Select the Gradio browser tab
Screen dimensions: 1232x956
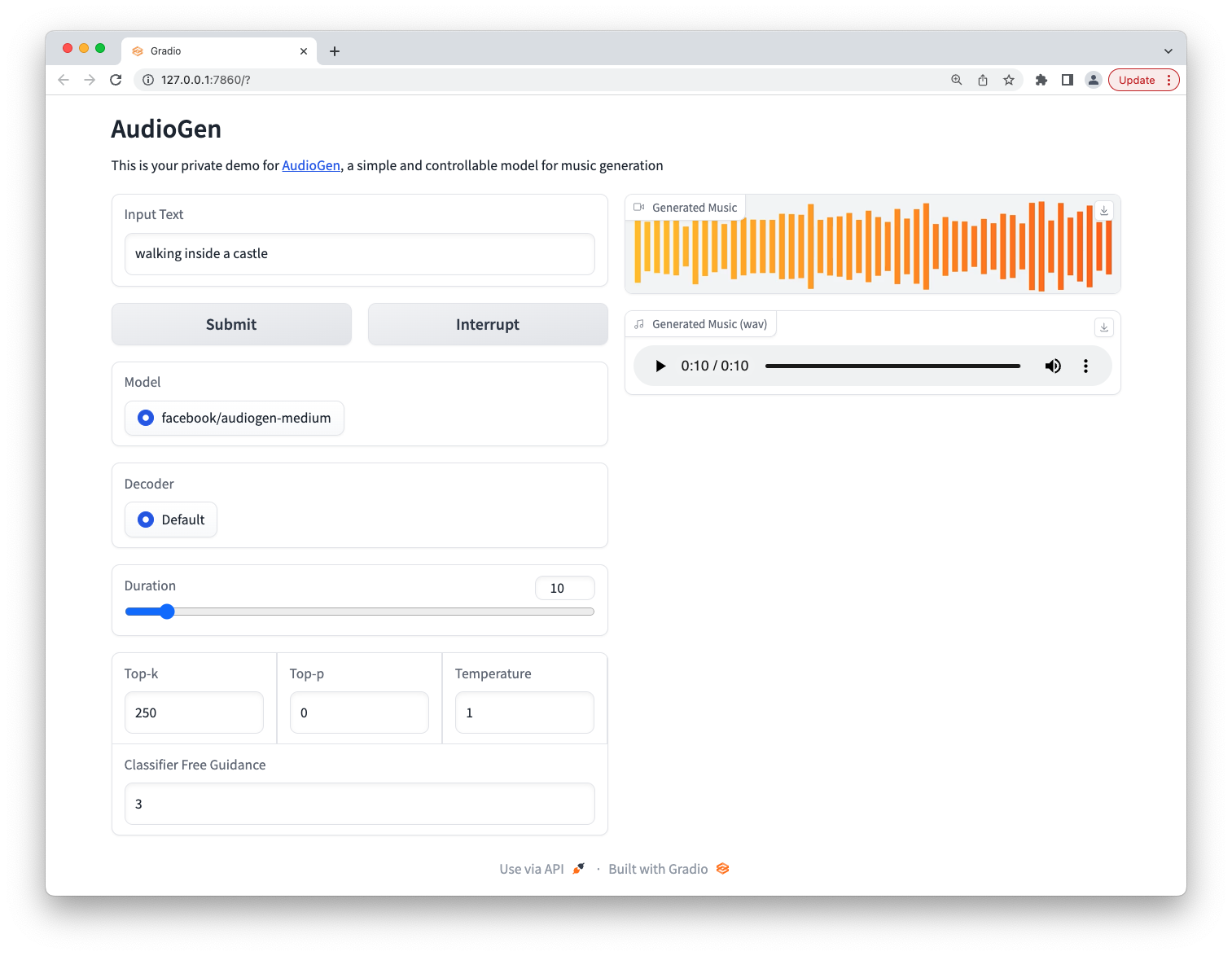tap(218, 51)
